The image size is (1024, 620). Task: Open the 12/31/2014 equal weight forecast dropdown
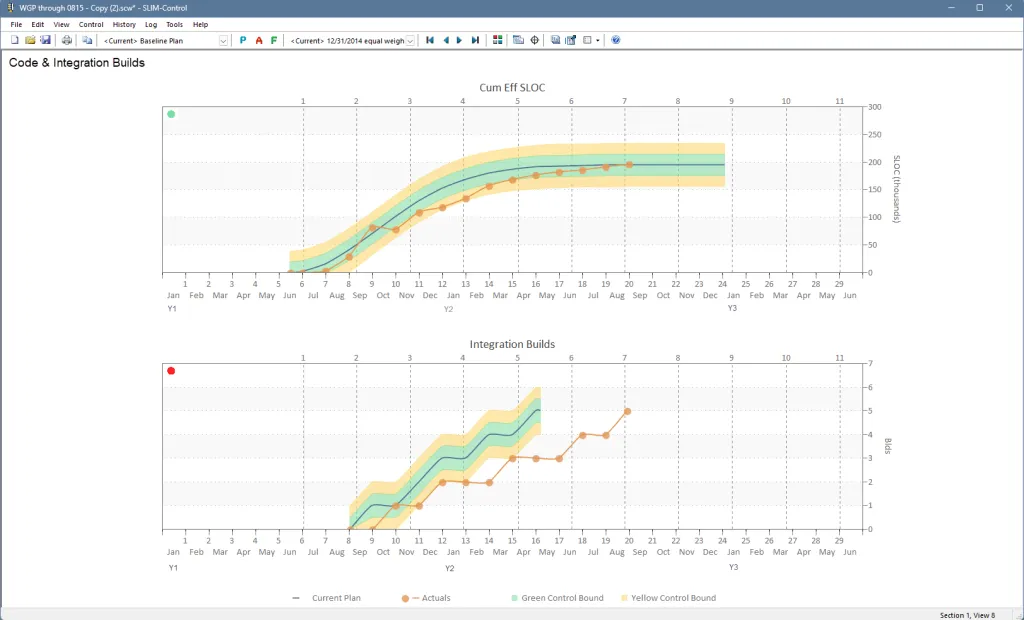410,41
